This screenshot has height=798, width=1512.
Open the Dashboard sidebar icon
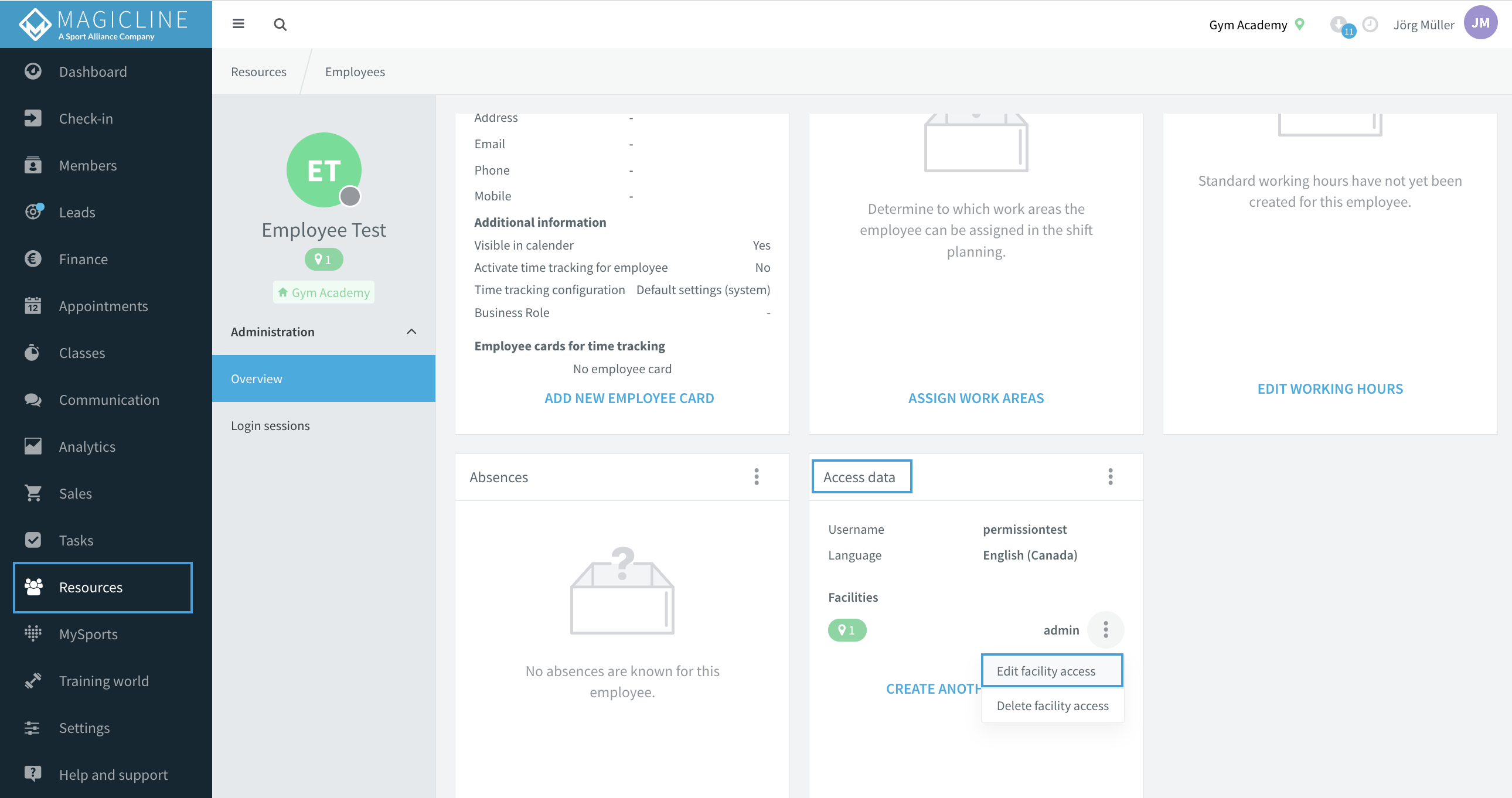[x=33, y=71]
